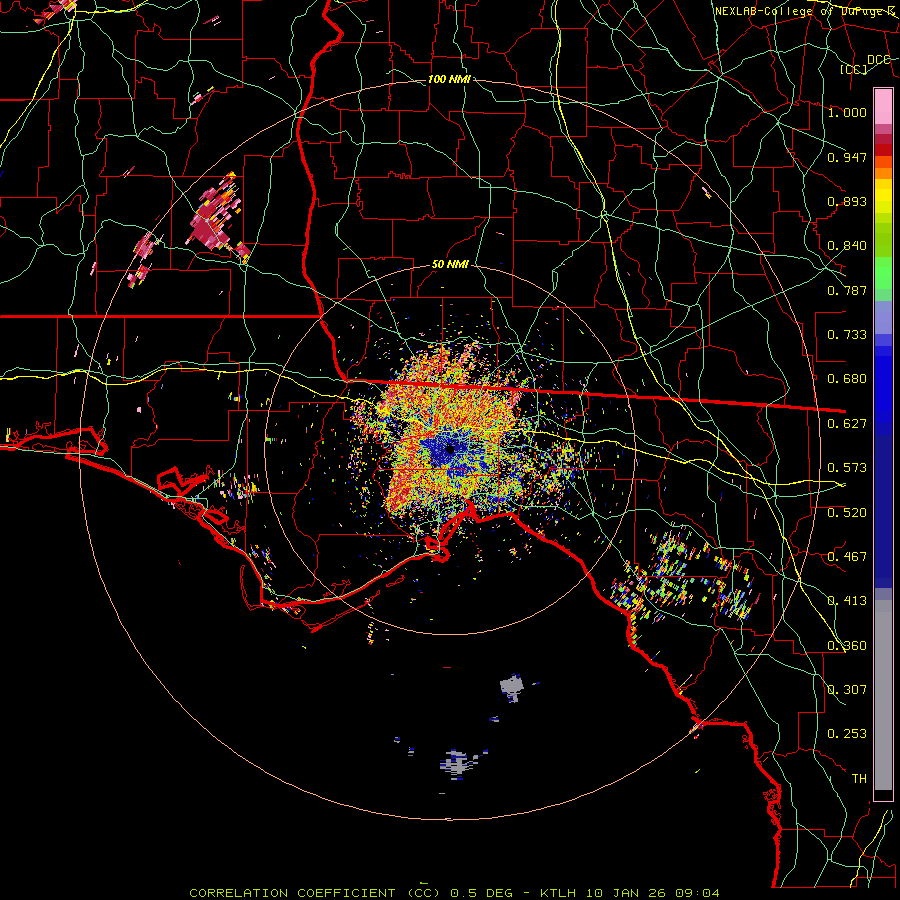This screenshot has width=900, height=900.
Task: Pick the lavender color bar segment near 0.733
Action: 883,317
